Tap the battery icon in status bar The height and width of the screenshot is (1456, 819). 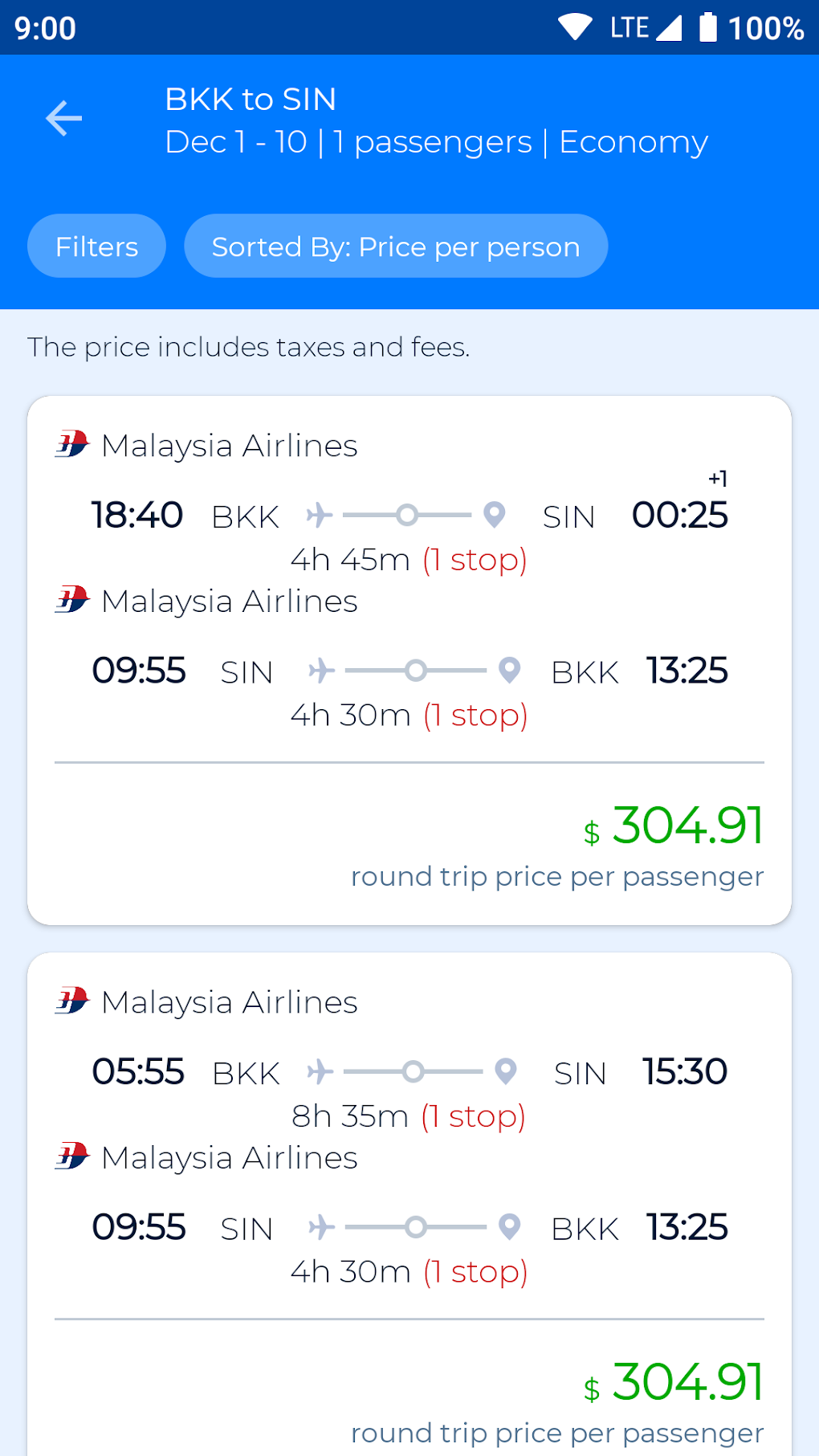(707, 27)
